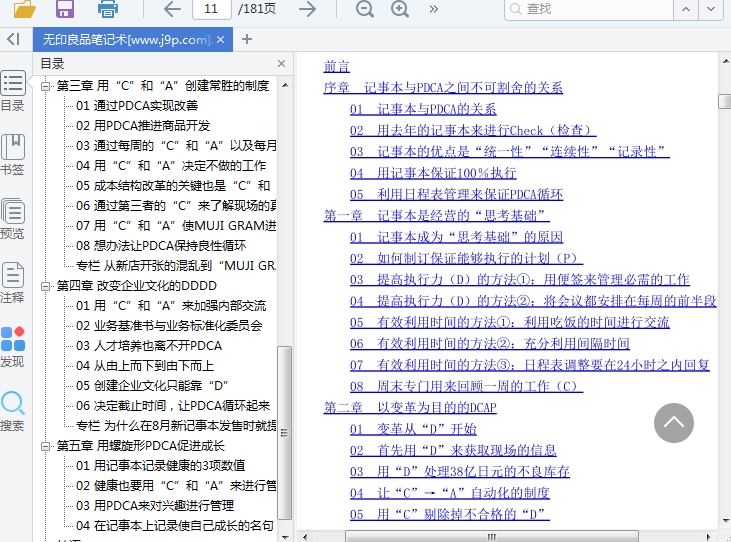Open the 书签 bookmarks sidebar panel
This screenshot has width=731, height=542.
tap(13, 155)
